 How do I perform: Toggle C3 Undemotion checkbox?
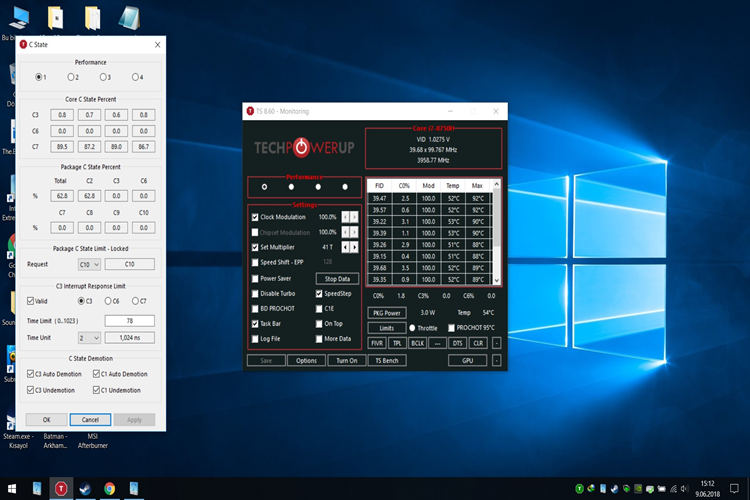(x=31, y=390)
